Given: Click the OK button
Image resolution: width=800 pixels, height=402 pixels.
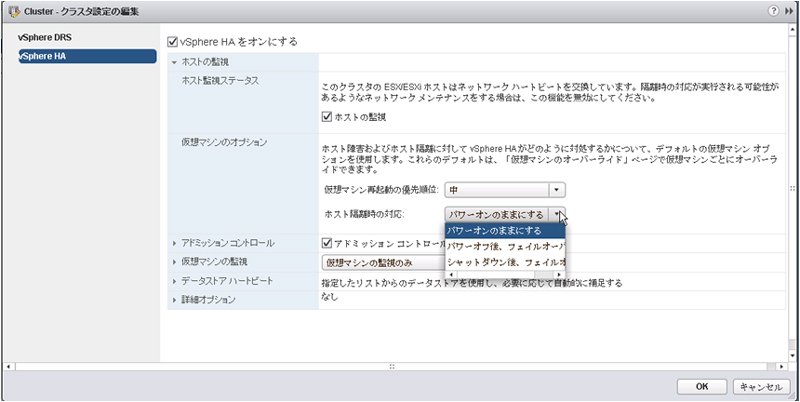Looking at the screenshot, I should pos(702,387).
